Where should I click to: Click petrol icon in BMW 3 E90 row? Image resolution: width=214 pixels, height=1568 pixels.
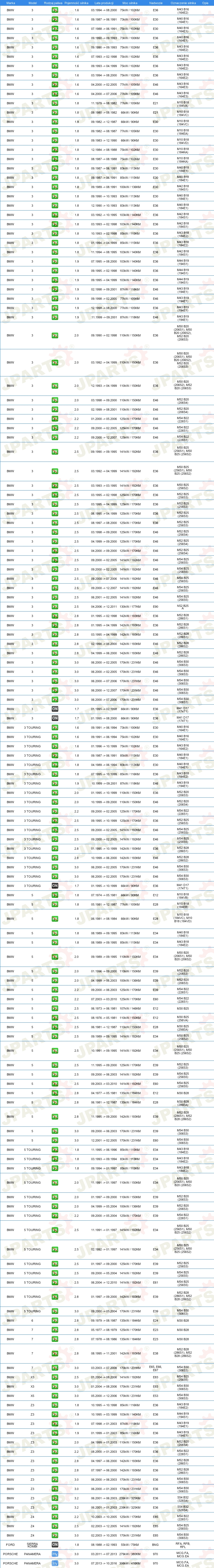coord(55,606)
